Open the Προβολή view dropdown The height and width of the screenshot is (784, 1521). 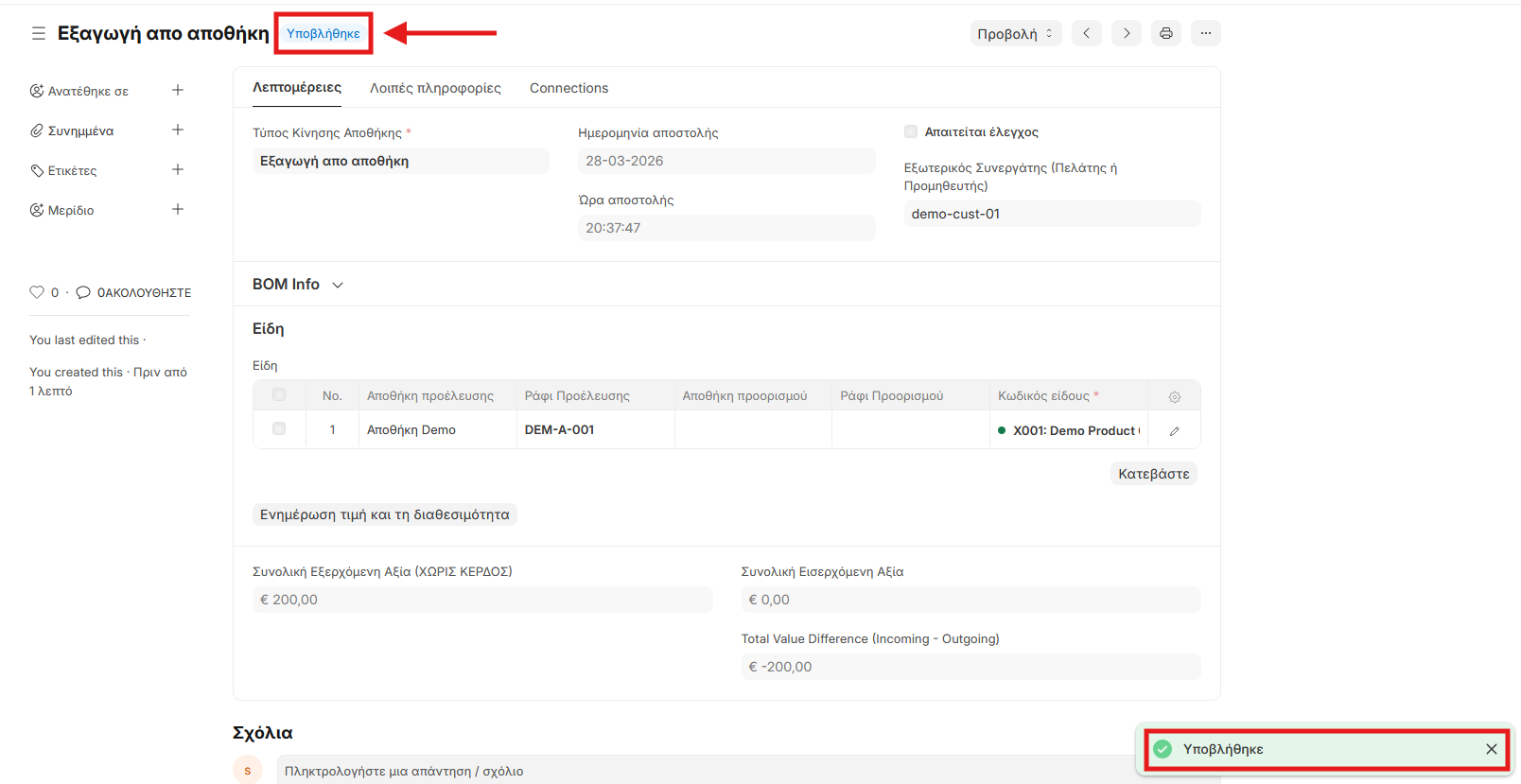click(1014, 33)
